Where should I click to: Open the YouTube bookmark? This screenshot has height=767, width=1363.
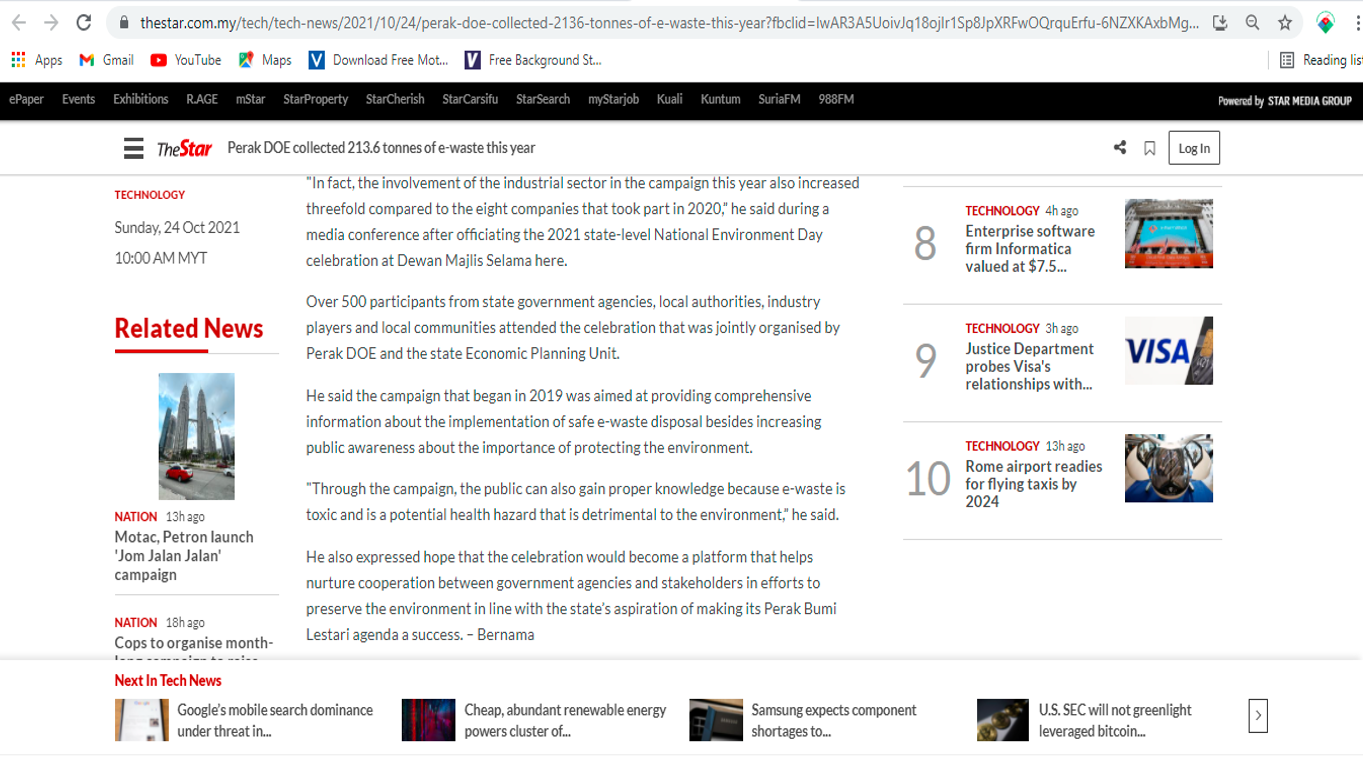tap(186, 60)
